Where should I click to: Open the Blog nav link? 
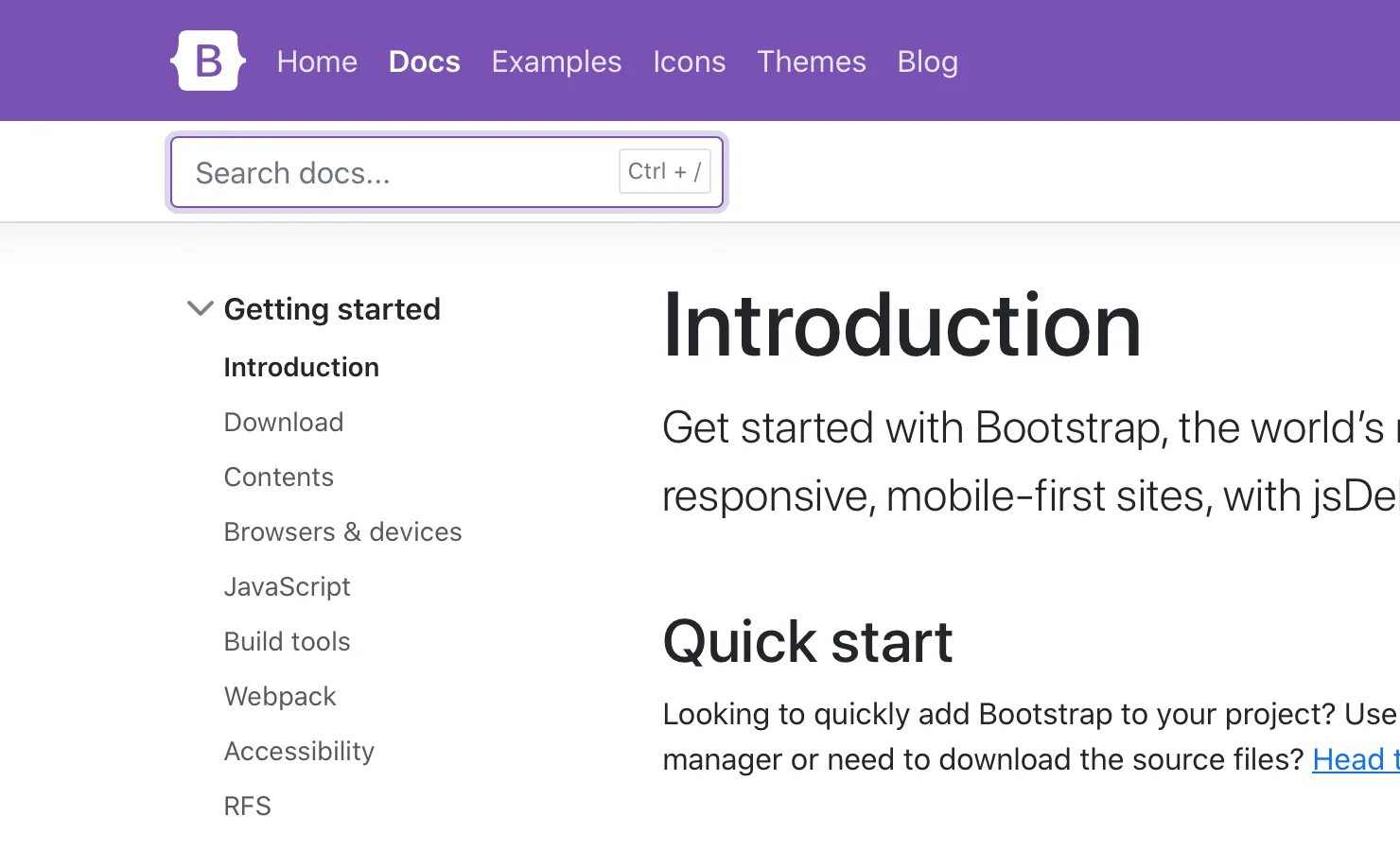(x=928, y=61)
